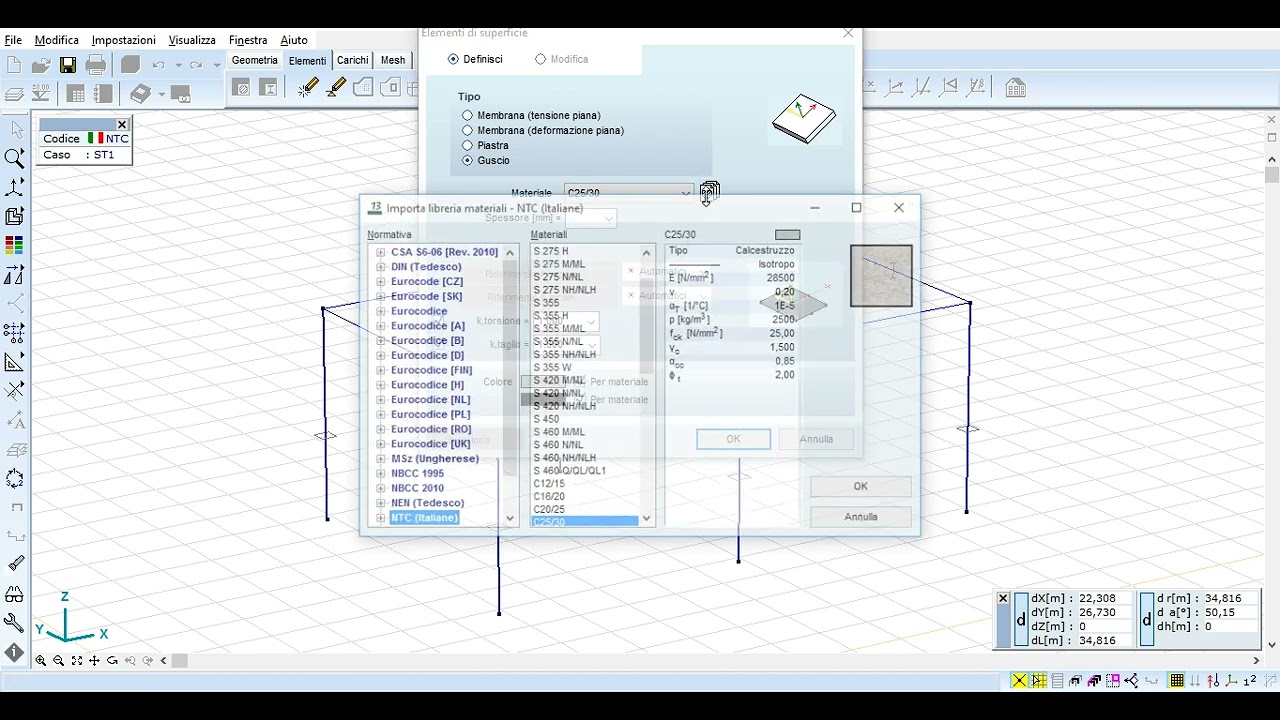Pick the selection arrow tool

15,129
